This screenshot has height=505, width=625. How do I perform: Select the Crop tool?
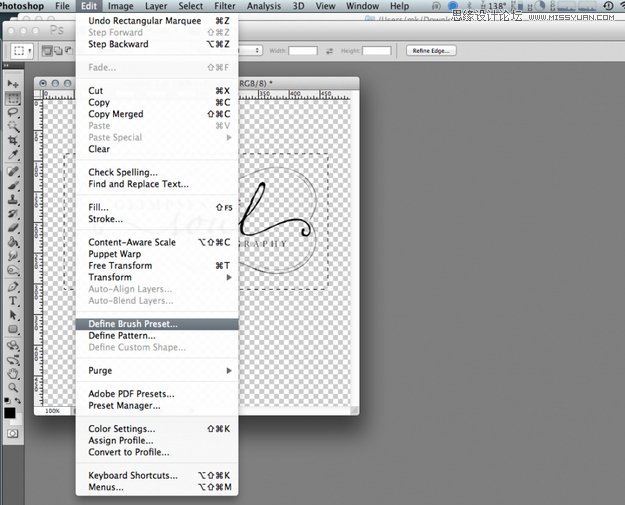(13, 140)
